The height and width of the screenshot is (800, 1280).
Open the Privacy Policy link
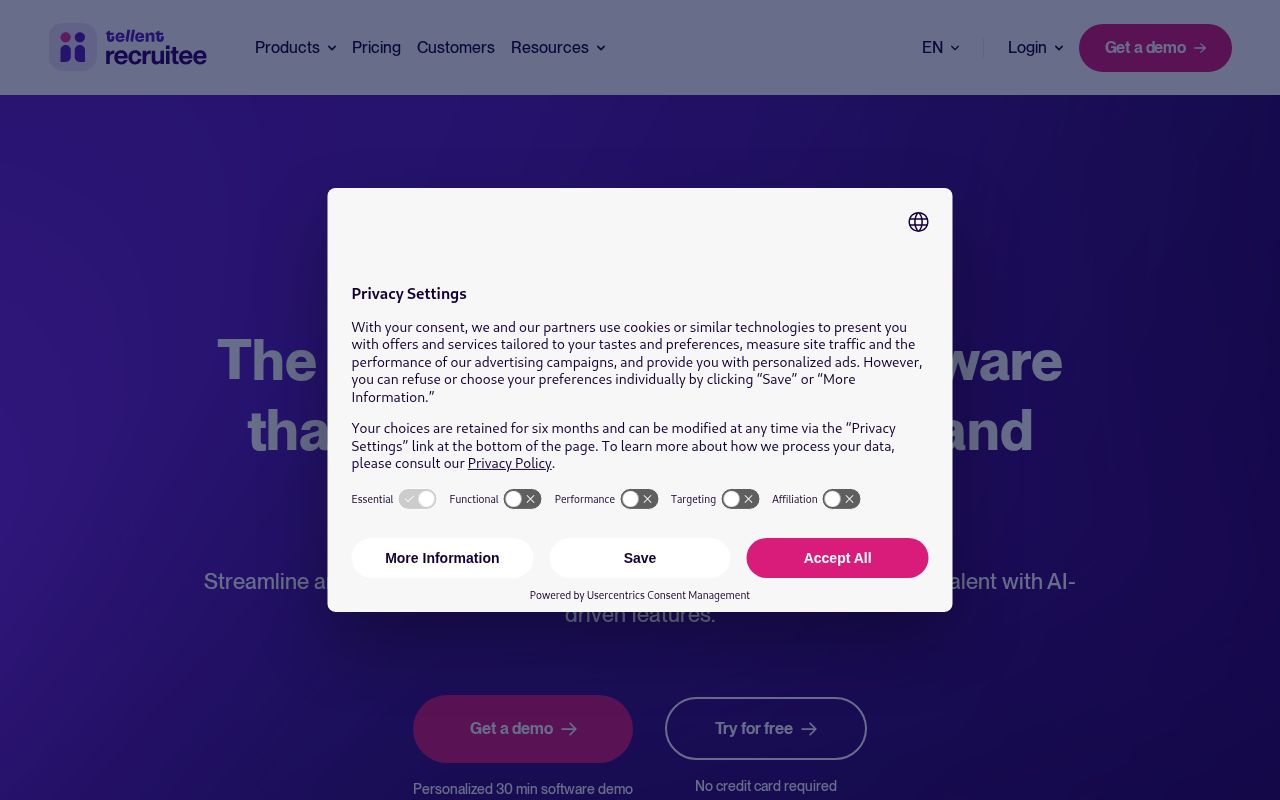pos(510,463)
